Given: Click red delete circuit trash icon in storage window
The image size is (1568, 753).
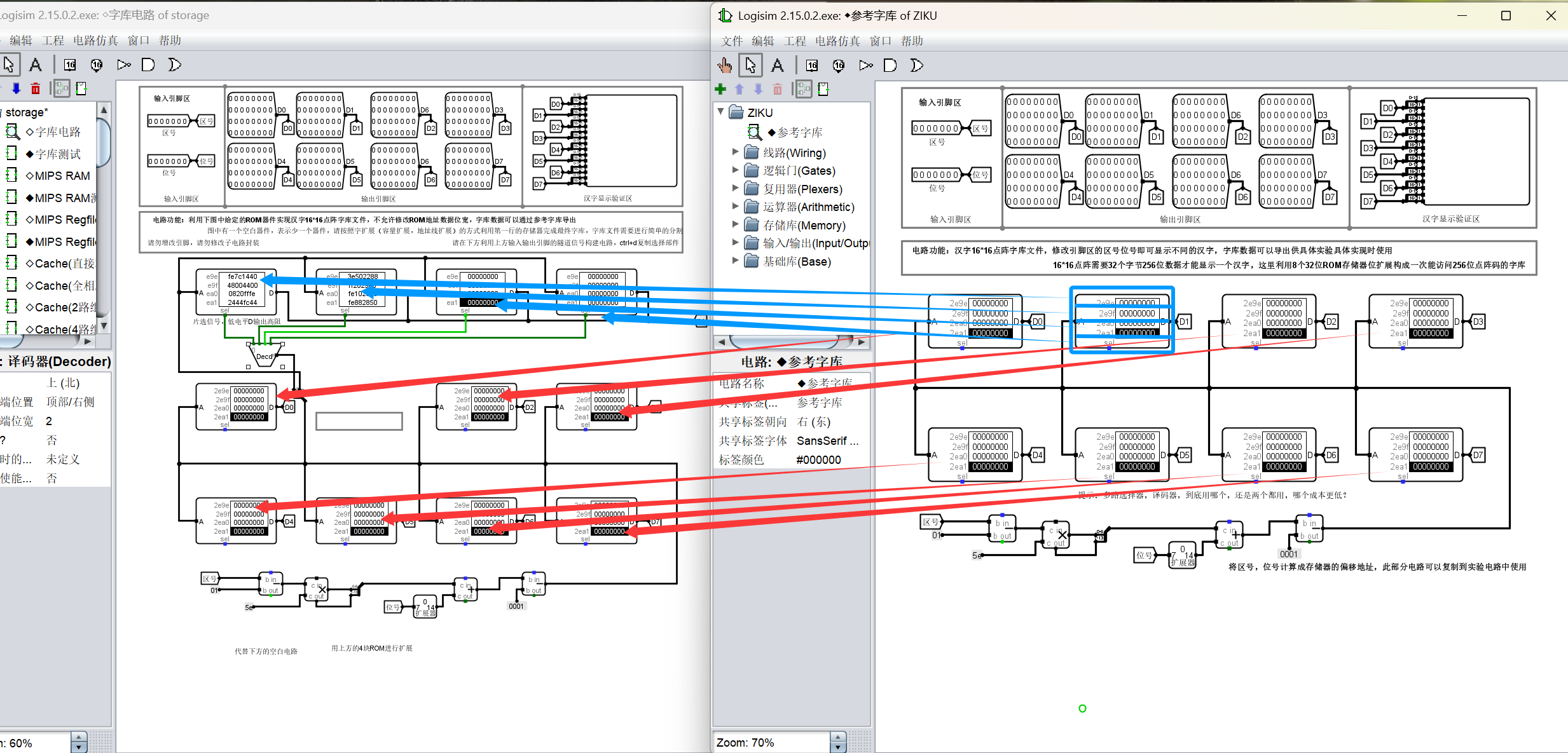Looking at the screenshot, I should tap(36, 88).
